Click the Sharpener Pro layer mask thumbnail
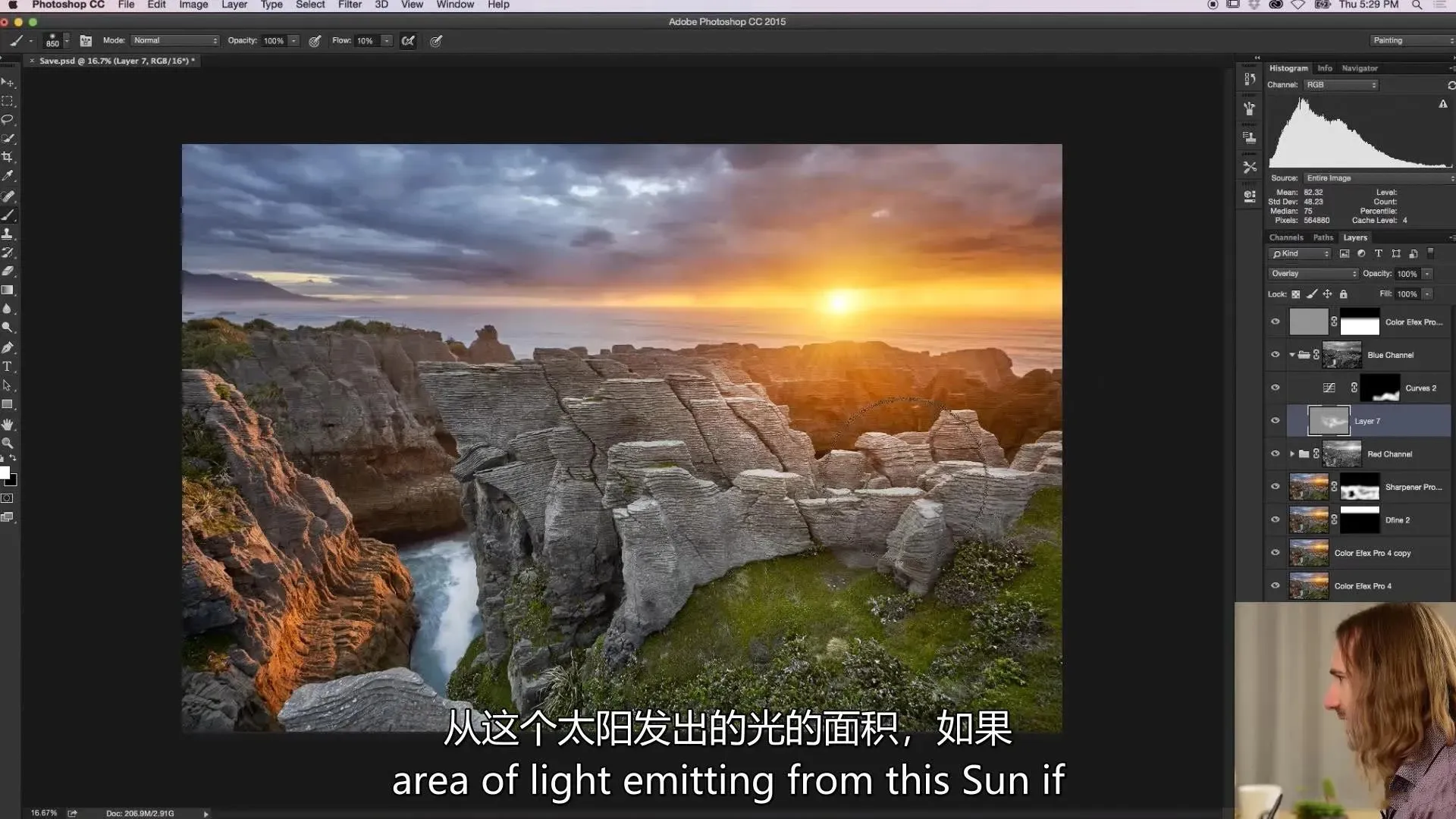 pos(1360,487)
